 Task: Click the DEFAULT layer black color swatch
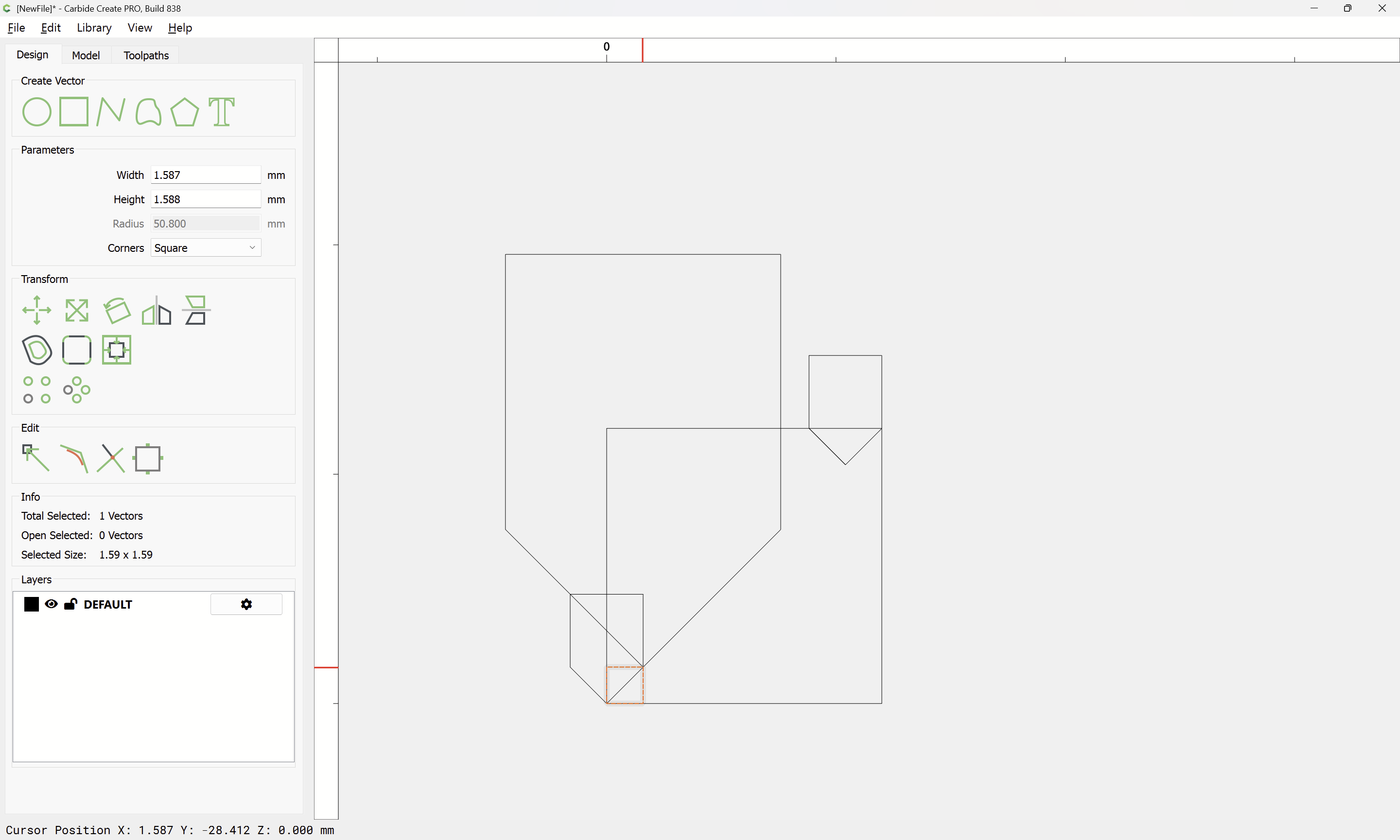coord(32,604)
